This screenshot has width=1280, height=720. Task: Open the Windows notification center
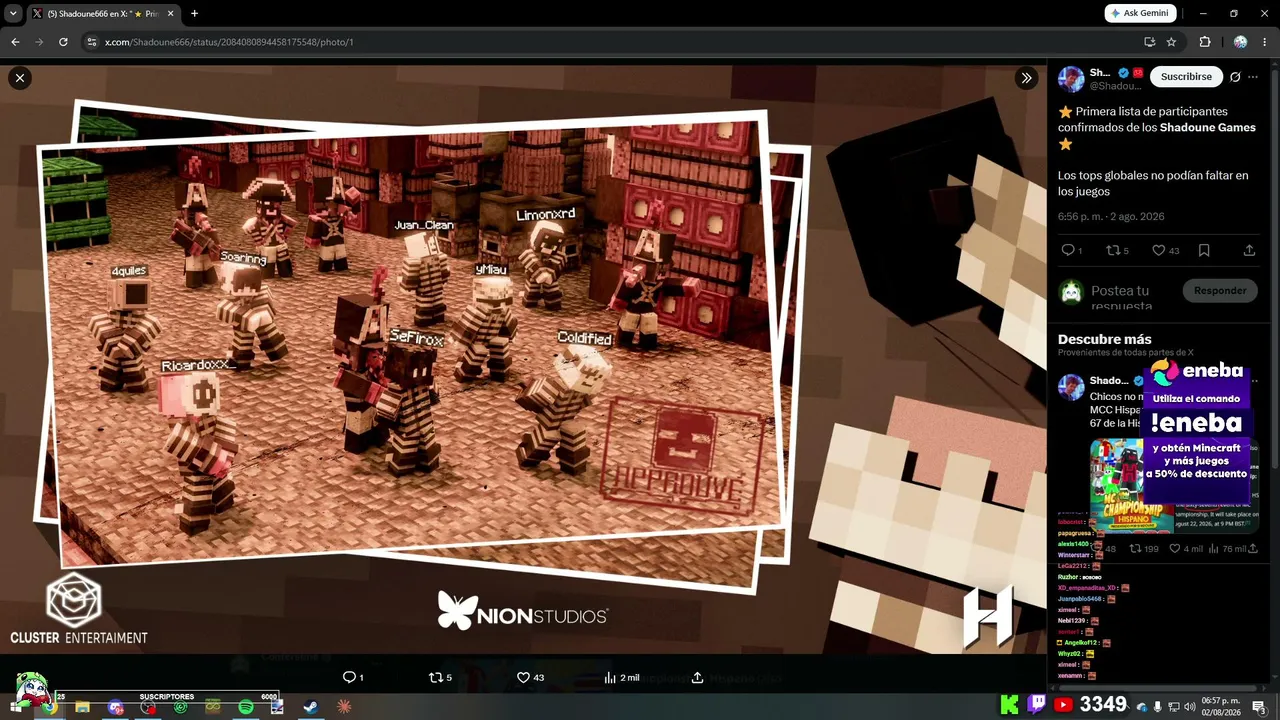1259,707
